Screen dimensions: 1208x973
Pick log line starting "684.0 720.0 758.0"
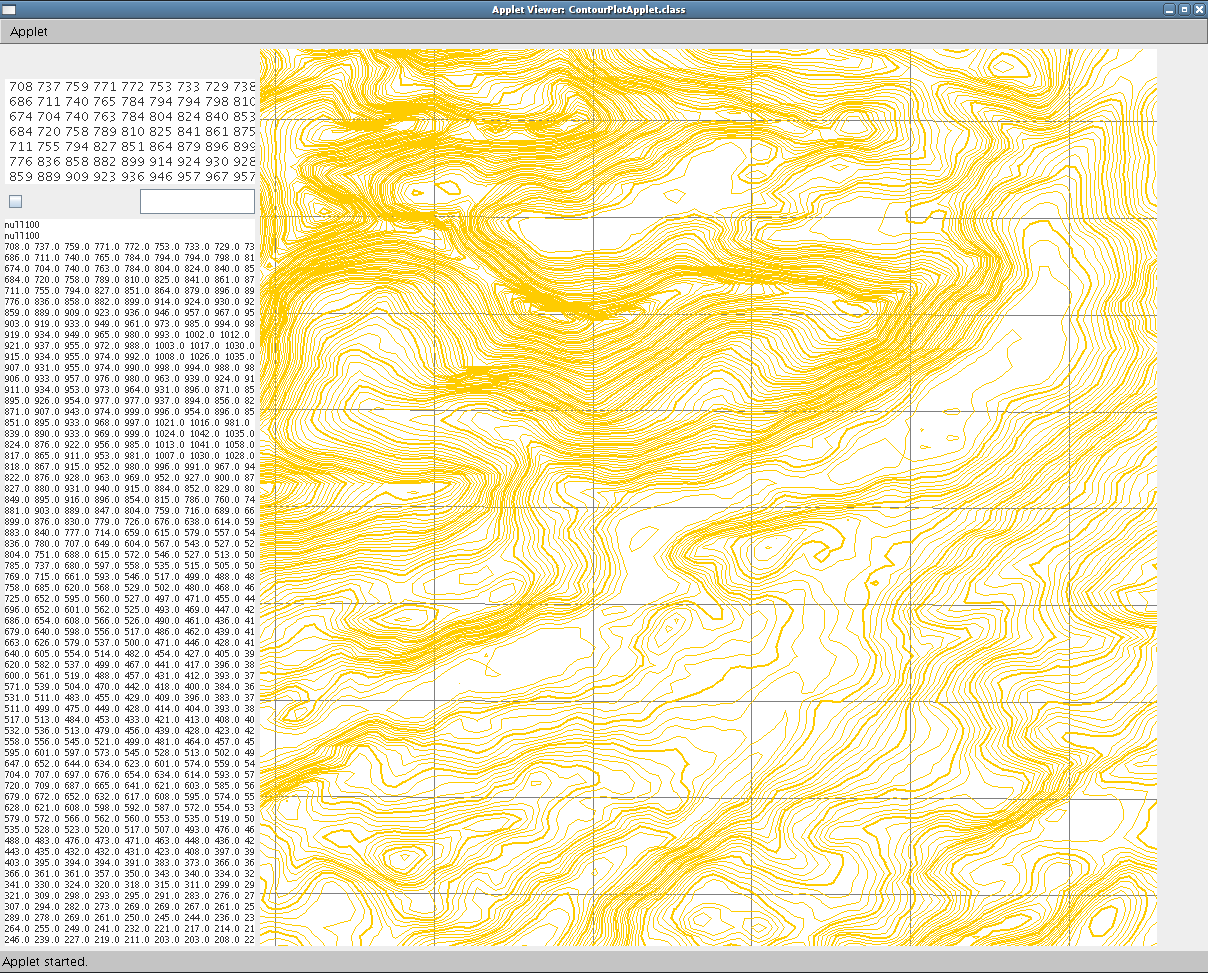coord(129,279)
